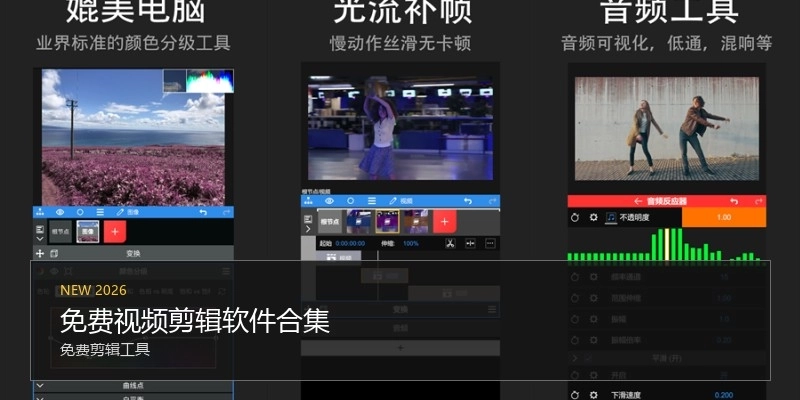Tap the music note audio link icon
800x400 pixels.
pyautogui.click(x=611, y=218)
